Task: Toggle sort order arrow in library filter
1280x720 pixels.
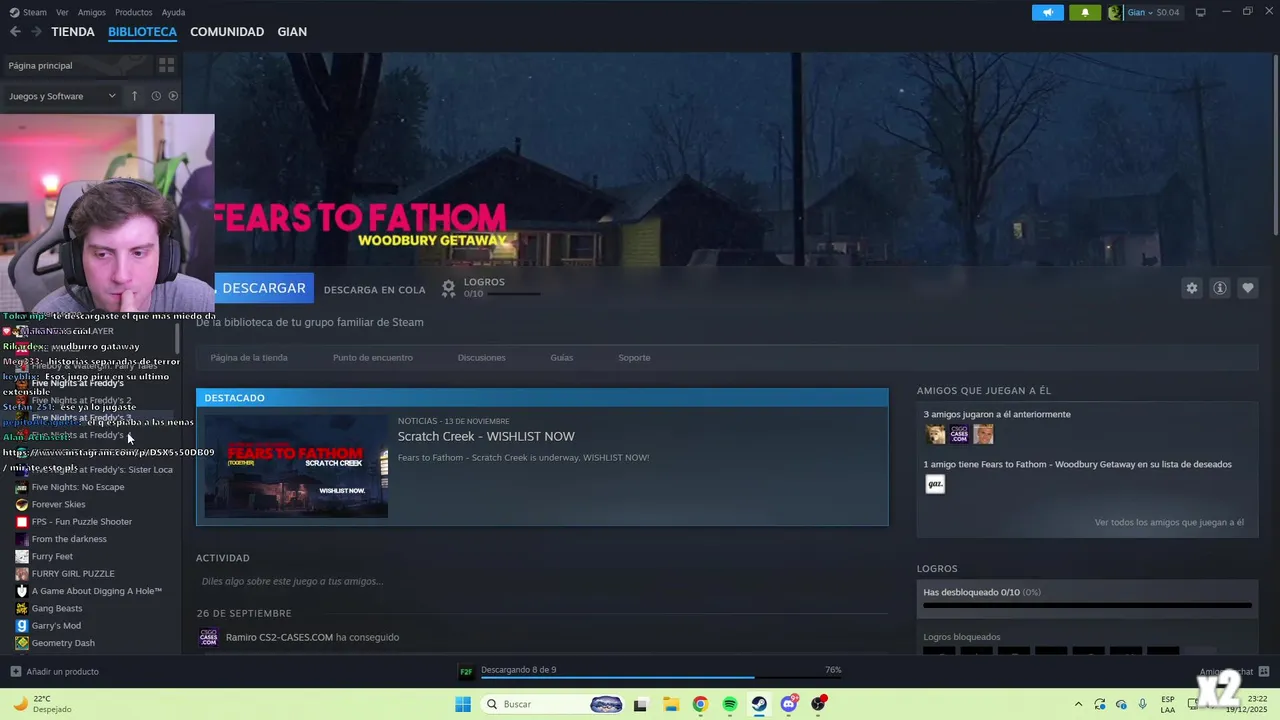Action: click(x=134, y=96)
